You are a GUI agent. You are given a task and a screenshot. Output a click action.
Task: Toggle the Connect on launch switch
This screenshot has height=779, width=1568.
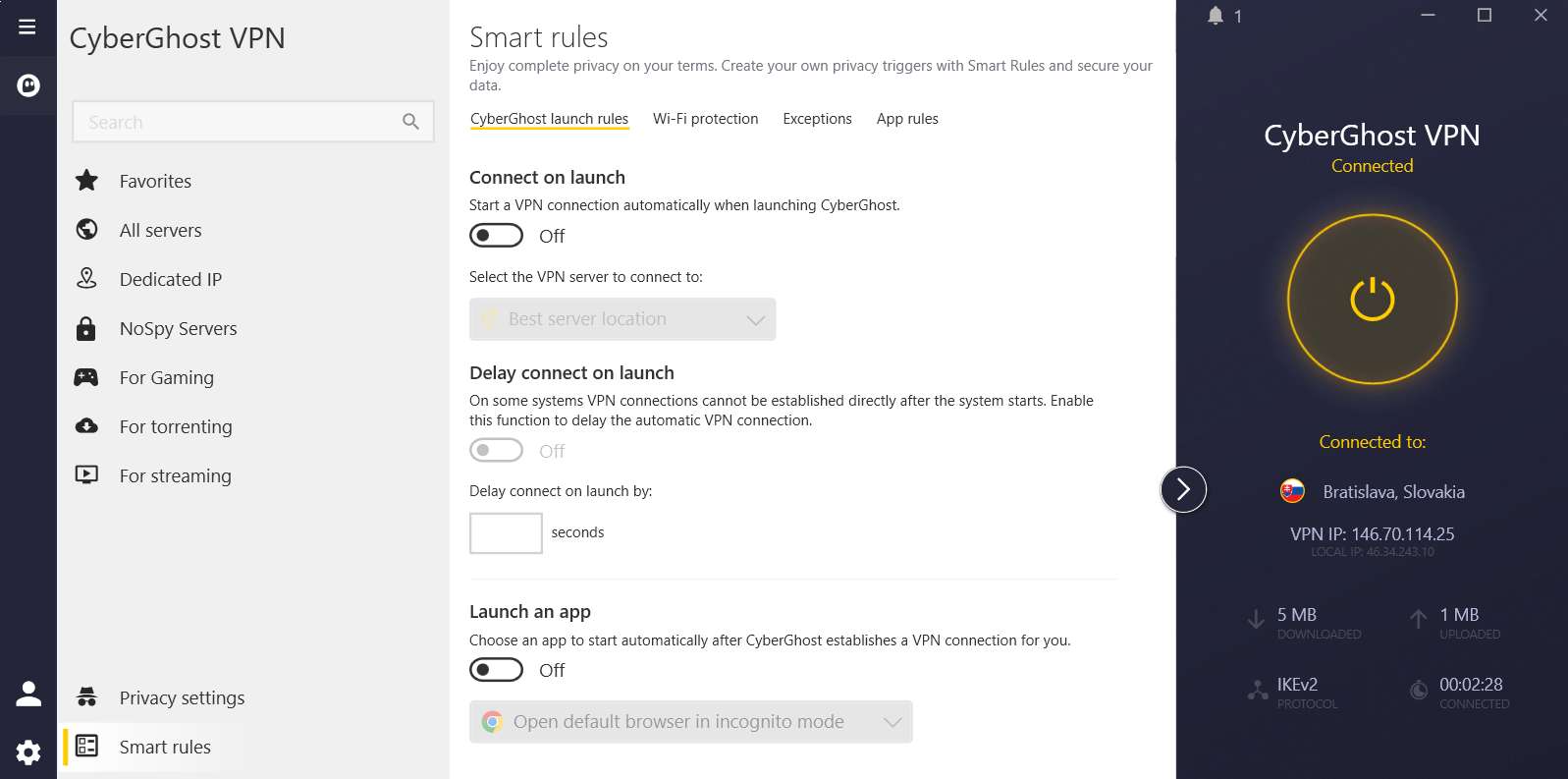(496, 236)
